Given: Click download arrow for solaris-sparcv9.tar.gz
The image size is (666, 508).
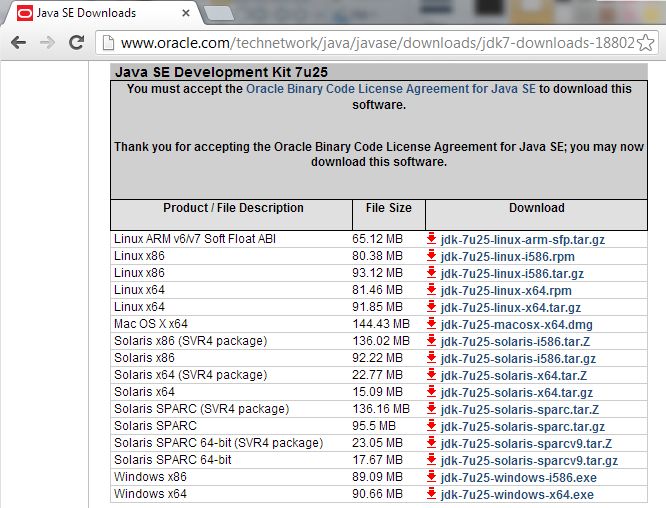Looking at the screenshot, I should coord(432,460).
